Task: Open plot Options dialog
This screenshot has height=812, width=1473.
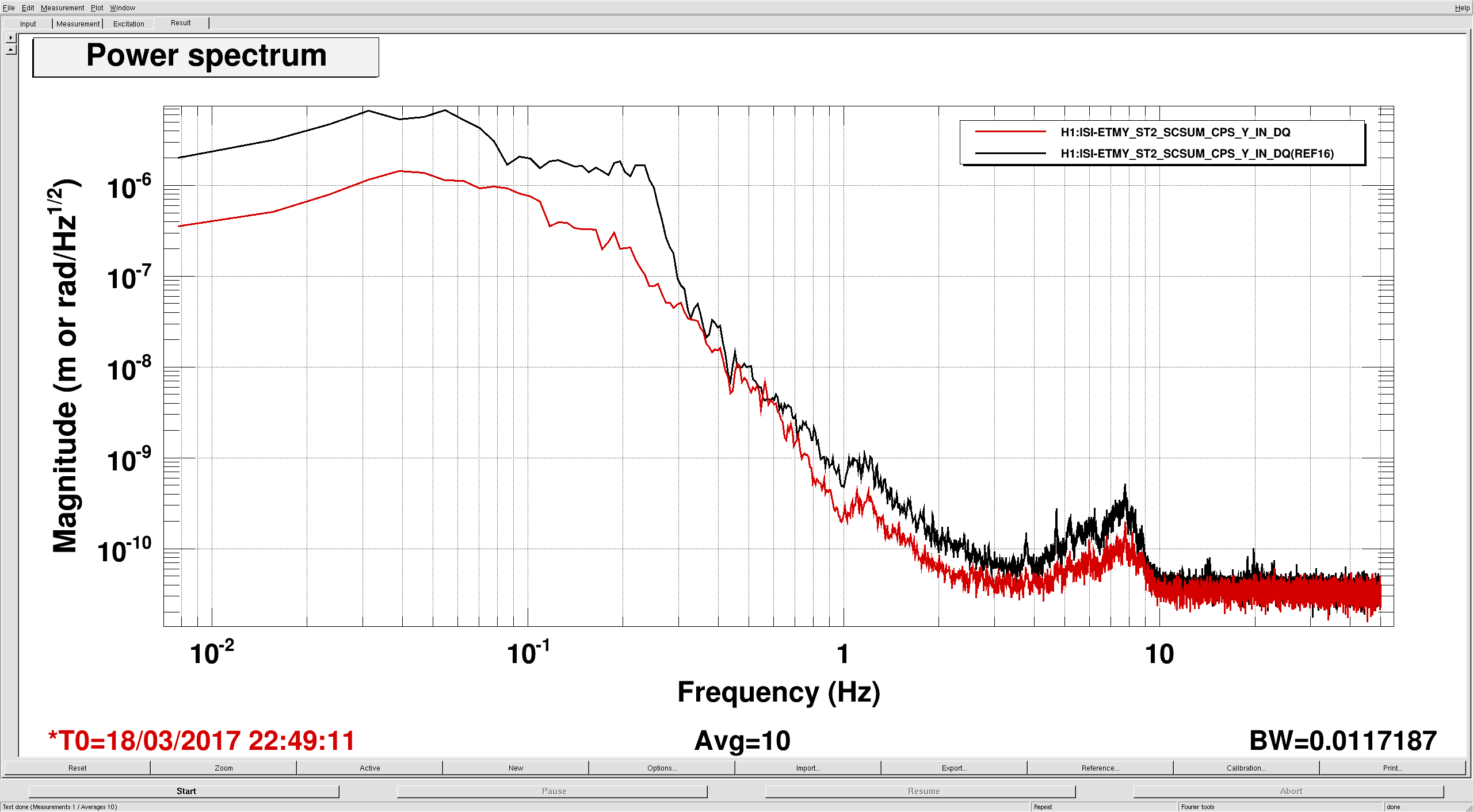Action: [x=662, y=768]
